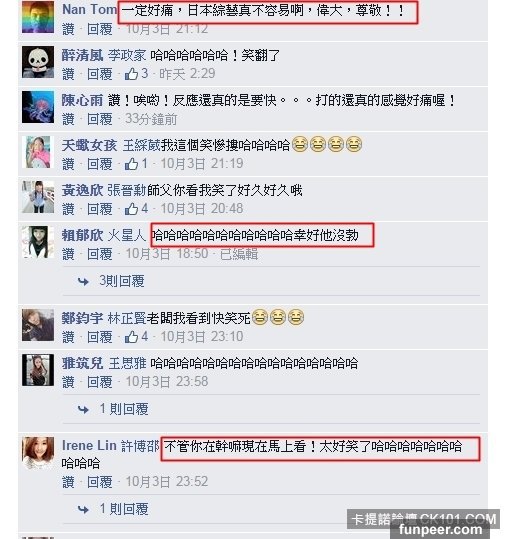This screenshot has height=539, width=510.
Task: Click the reply arrow under Irene Lin's comment
Action: pyautogui.click(x=83, y=509)
